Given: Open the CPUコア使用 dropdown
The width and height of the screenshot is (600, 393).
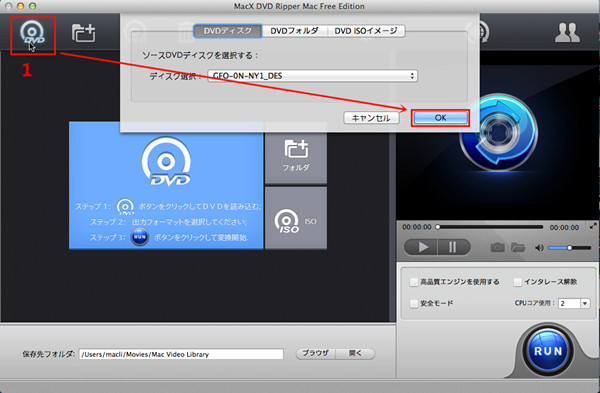Looking at the screenshot, I should pos(574,303).
